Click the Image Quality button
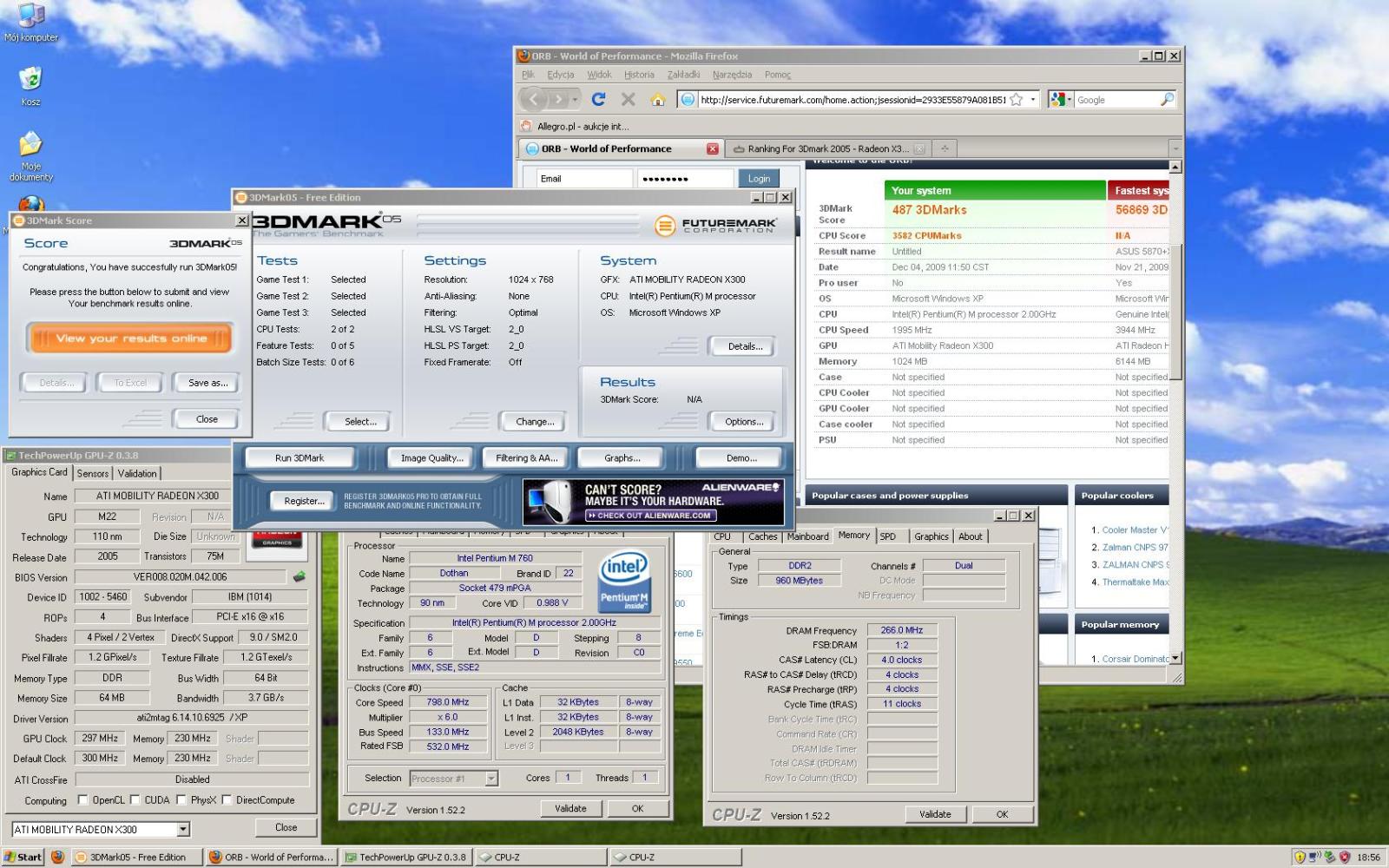The image size is (1389, 868). click(431, 458)
